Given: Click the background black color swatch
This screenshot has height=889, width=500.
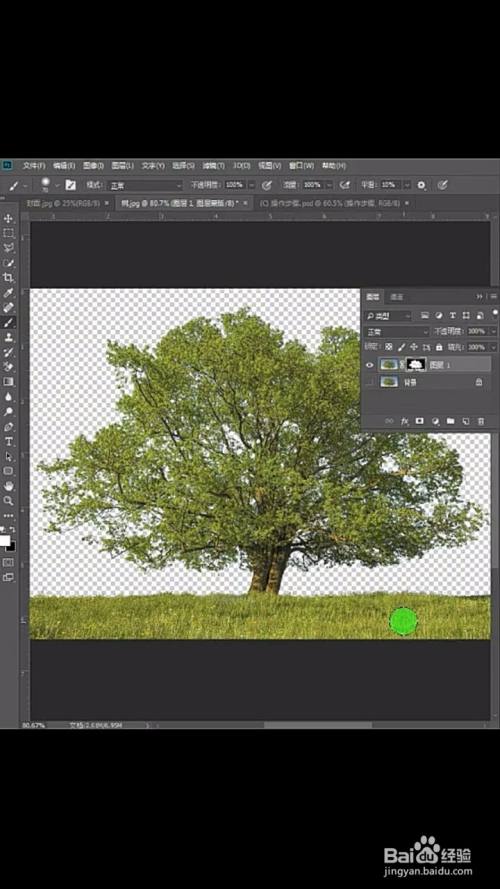Looking at the screenshot, I should pyautogui.click(x=12, y=547).
